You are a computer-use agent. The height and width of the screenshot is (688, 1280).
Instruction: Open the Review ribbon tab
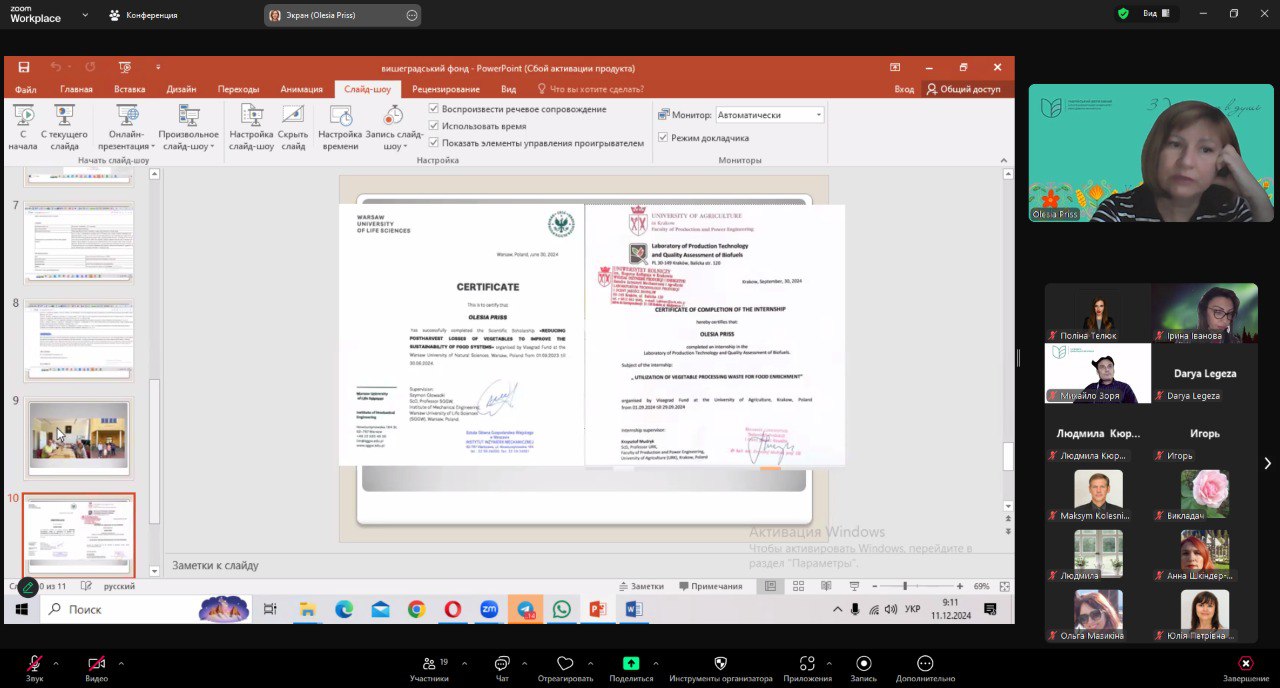(x=446, y=89)
